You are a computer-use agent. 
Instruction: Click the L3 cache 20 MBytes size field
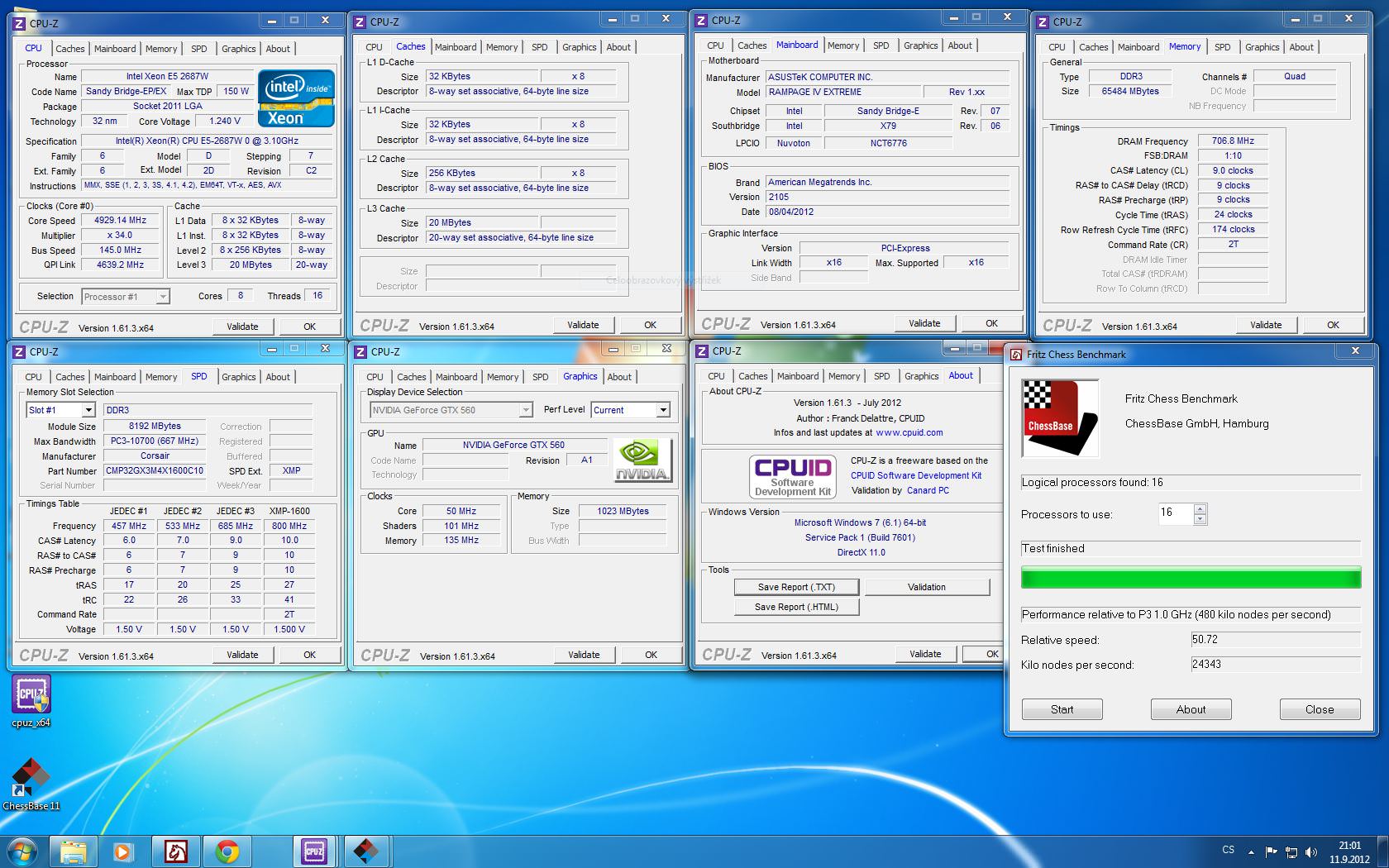pyautogui.click(x=482, y=223)
